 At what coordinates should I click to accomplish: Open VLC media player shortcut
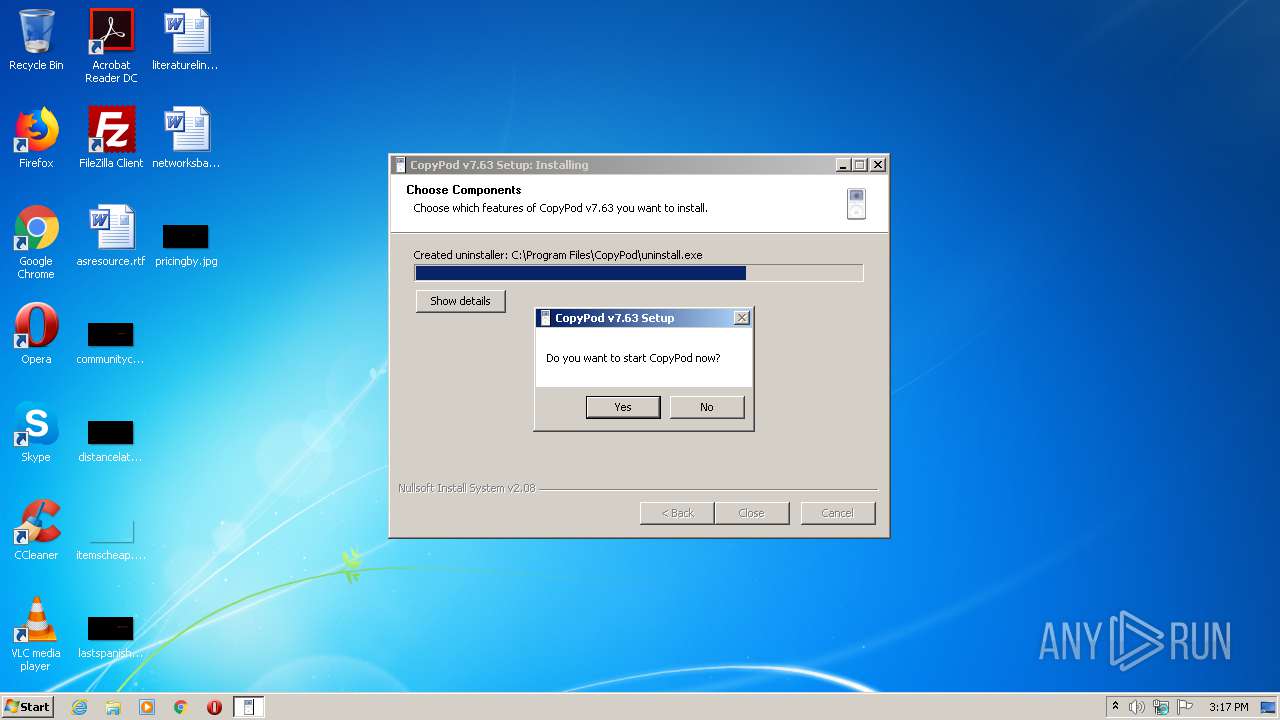click(x=36, y=634)
